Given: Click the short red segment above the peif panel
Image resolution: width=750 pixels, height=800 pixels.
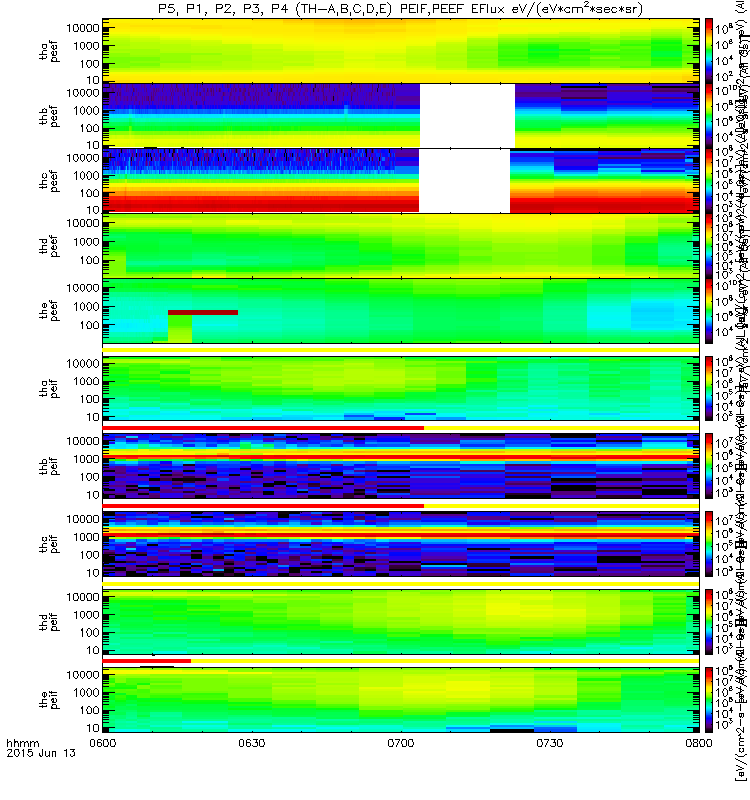Looking at the screenshot, I should (x=147, y=661).
